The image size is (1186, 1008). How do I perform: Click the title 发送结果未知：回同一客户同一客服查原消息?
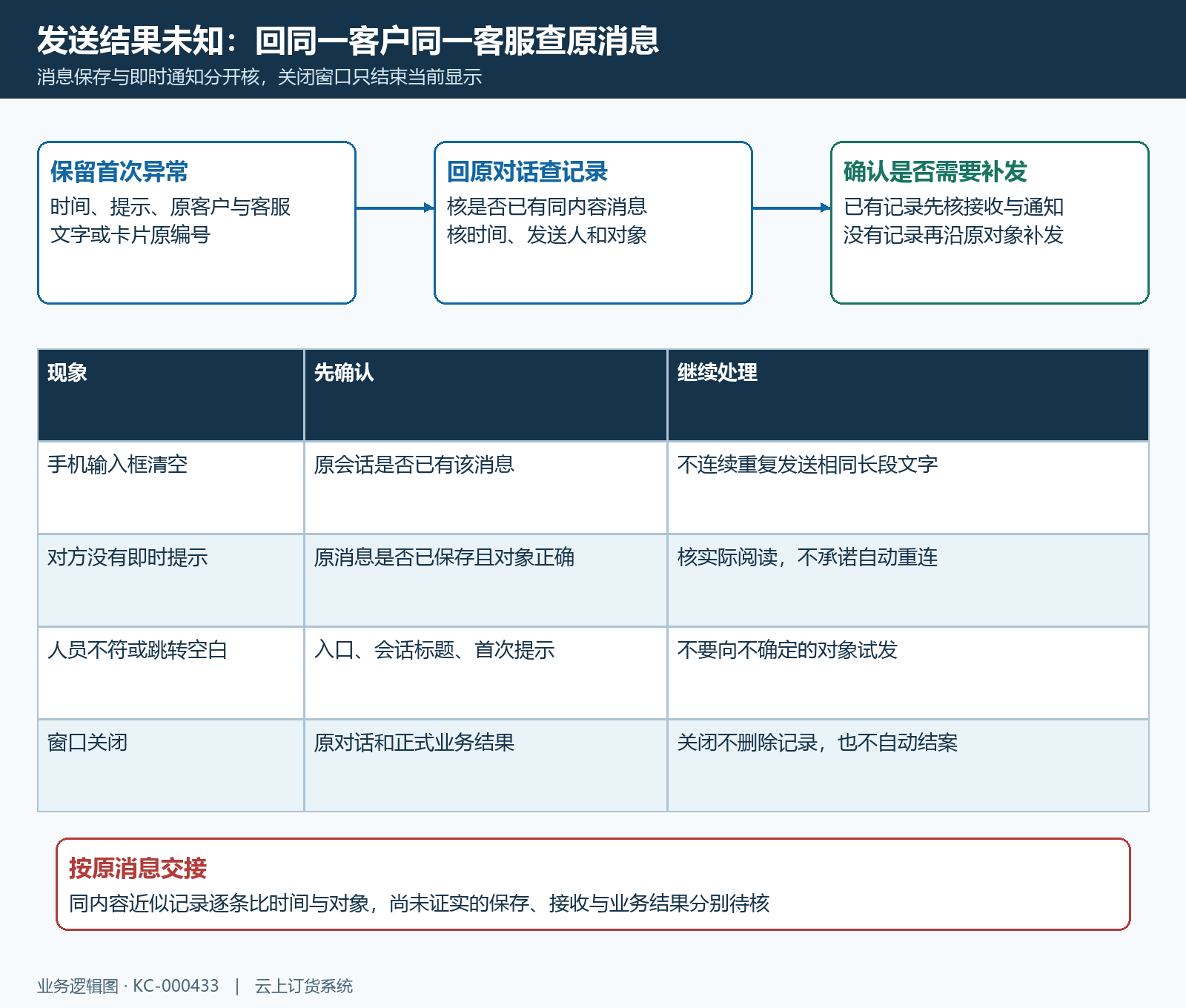(x=348, y=41)
